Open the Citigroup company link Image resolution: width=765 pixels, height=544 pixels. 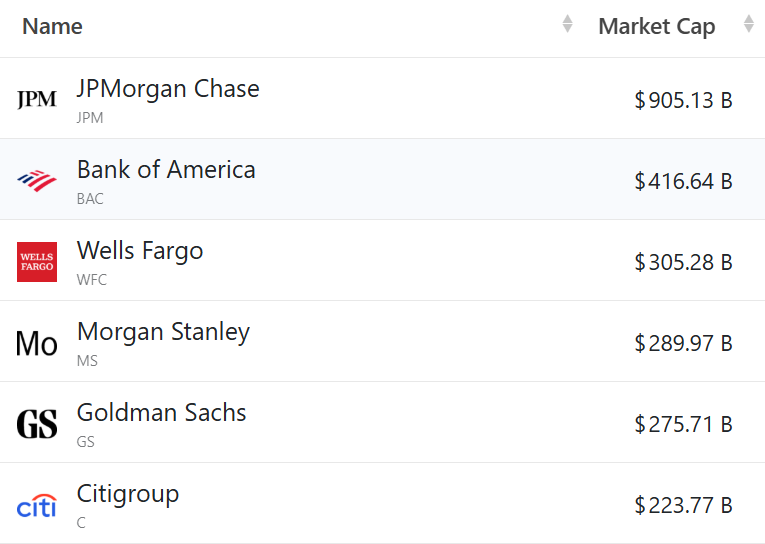click(128, 493)
